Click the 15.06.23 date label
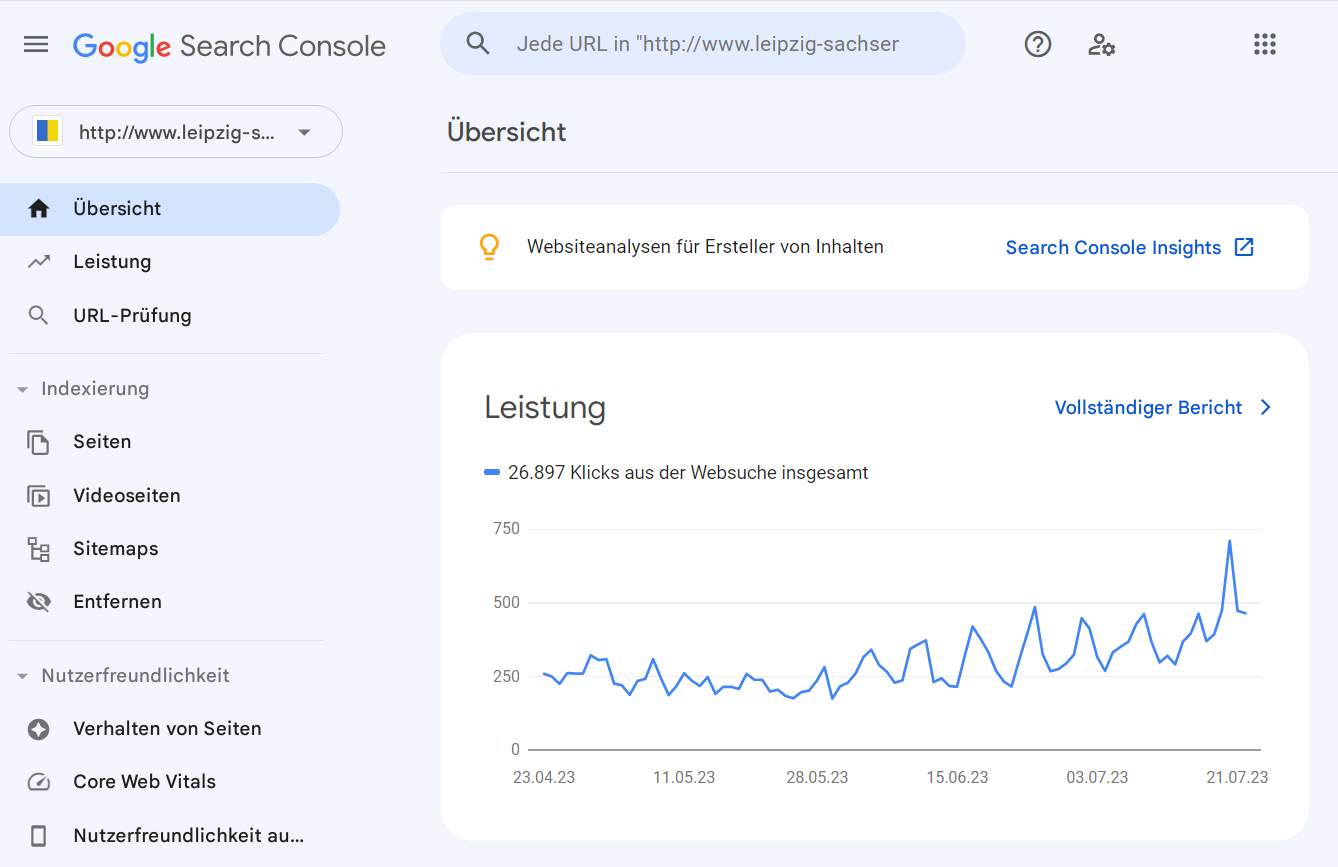 pos(957,777)
